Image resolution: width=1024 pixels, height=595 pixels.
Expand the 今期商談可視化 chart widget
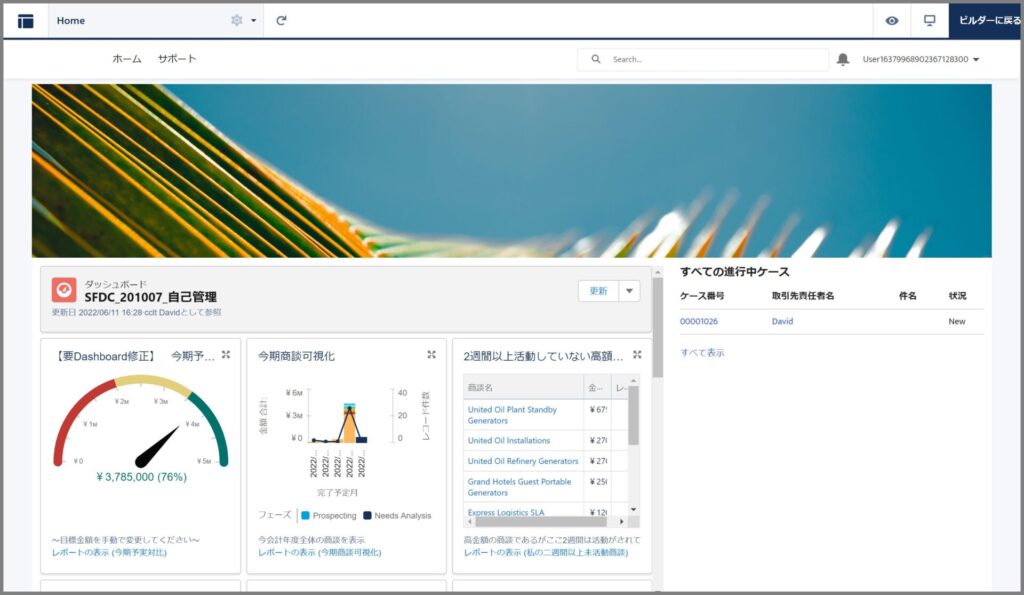click(x=431, y=355)
